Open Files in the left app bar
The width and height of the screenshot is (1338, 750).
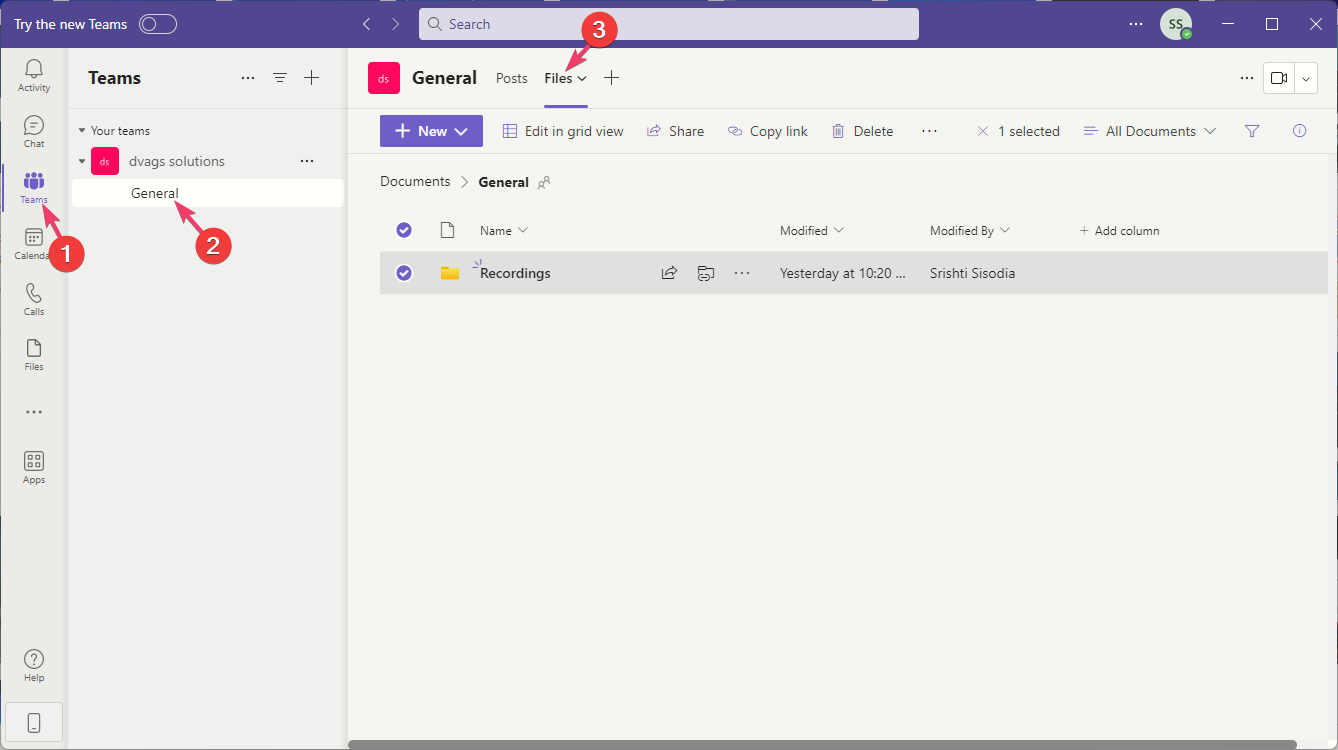click(34, 354)
